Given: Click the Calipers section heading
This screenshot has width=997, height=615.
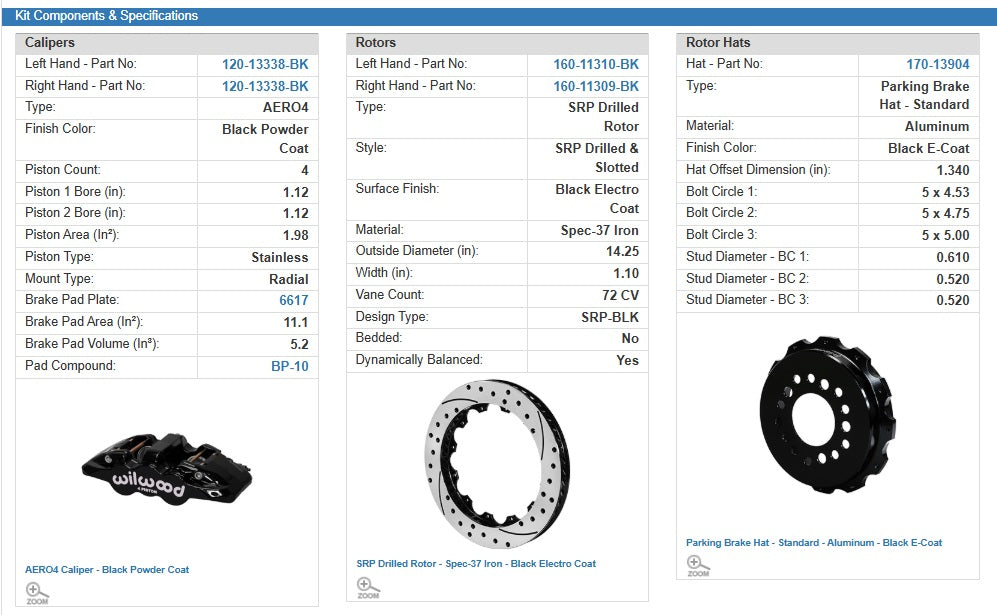Looking at the screenshot, I should [50, 43].
